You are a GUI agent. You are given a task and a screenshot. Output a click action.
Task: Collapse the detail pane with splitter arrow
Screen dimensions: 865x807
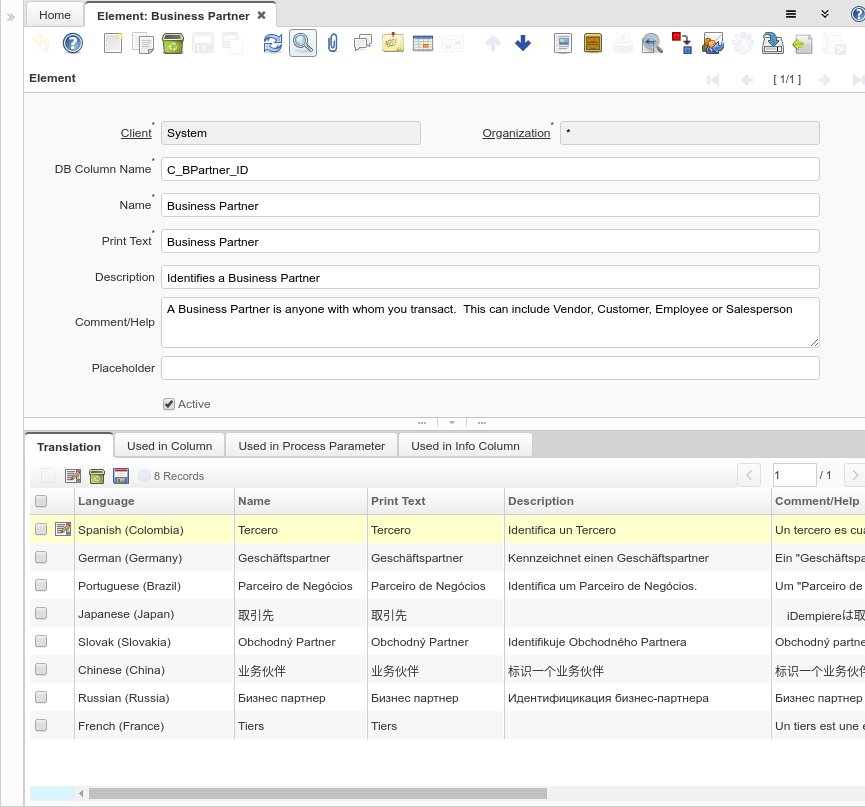point(451,423)
